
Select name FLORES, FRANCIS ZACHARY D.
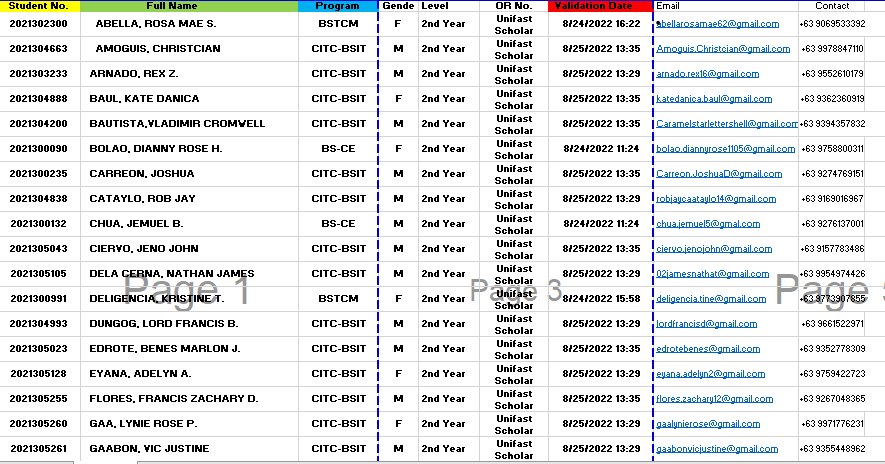point(174,399)
